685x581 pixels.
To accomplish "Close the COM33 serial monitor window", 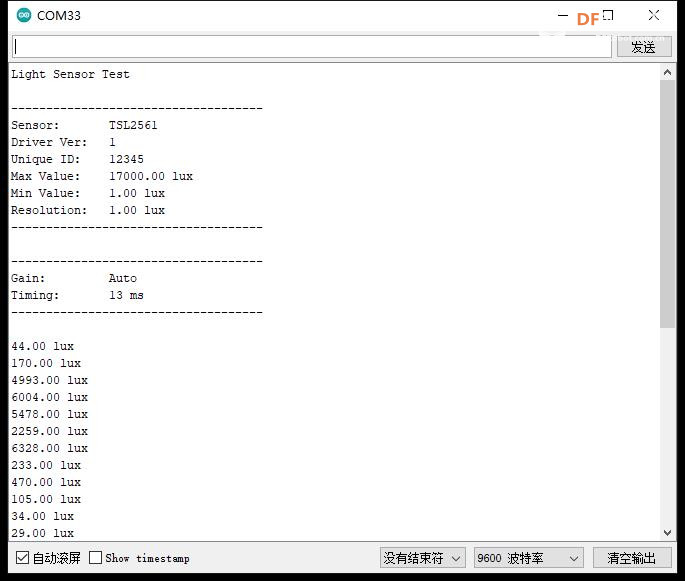I will pyautogui.click(x=654, y=15).
